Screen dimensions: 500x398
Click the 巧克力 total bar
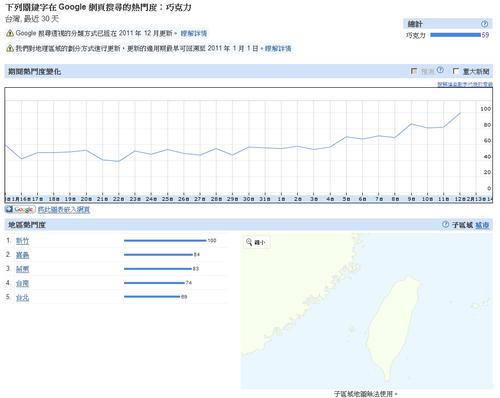[455, 35]
